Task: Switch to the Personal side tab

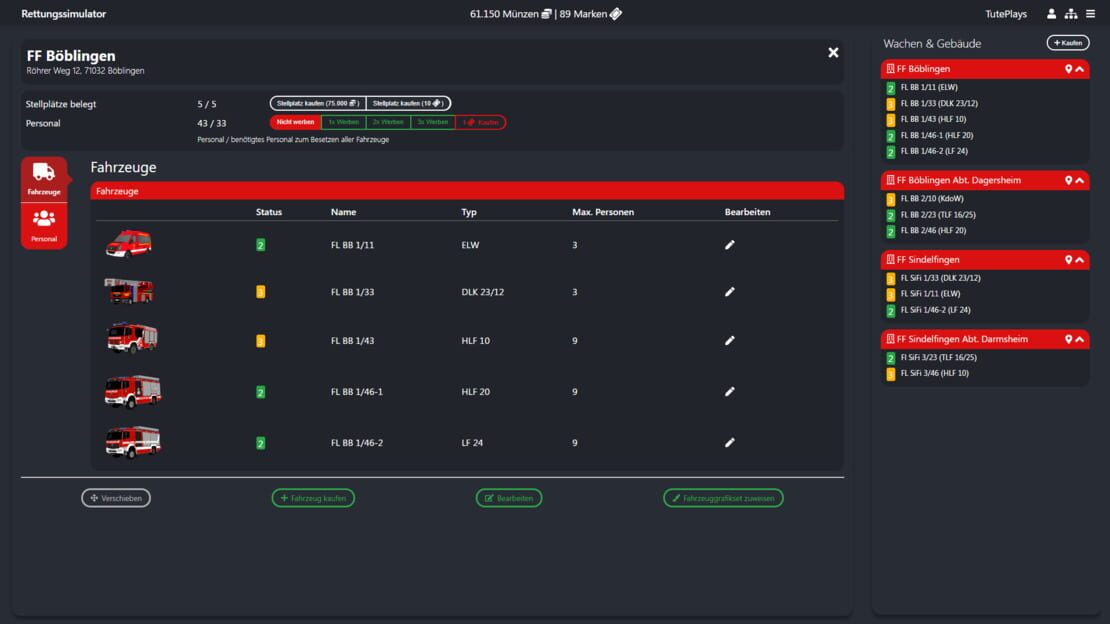Action: 44,226
